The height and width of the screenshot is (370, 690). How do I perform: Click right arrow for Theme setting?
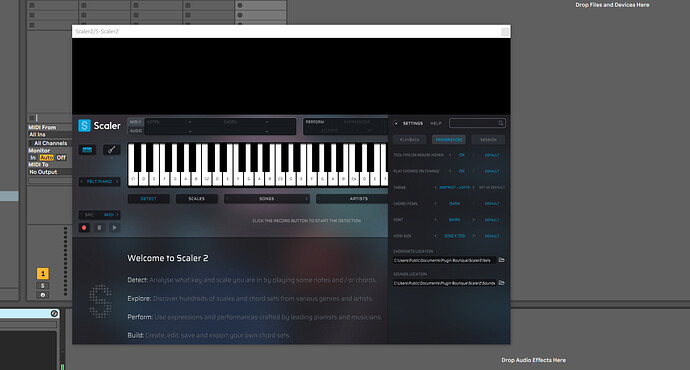(473, 187)
